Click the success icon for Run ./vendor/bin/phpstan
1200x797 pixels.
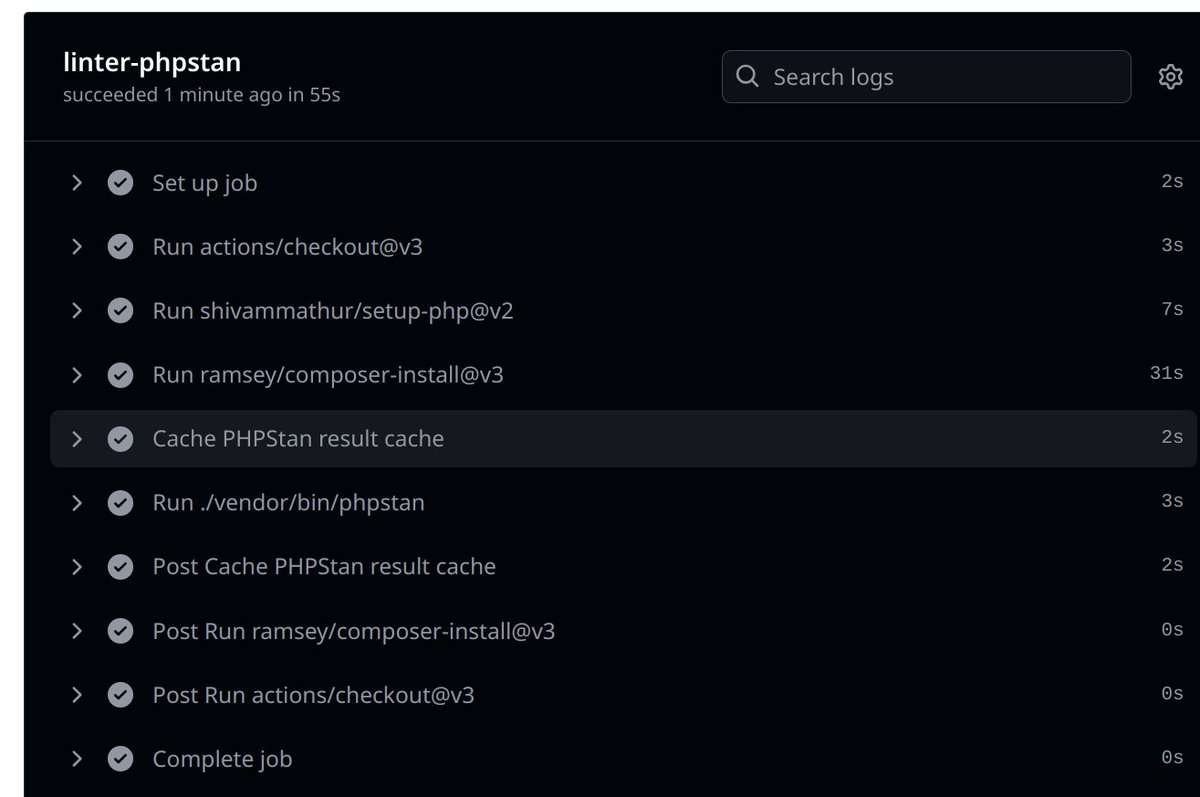(x=120, y=502)
